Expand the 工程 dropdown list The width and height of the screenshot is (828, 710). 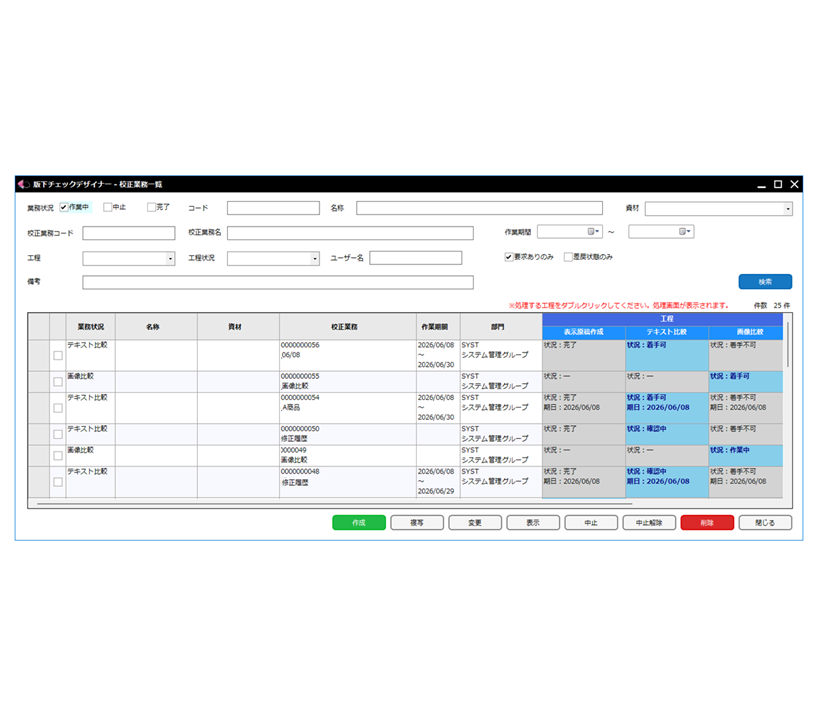coord(170,258)
